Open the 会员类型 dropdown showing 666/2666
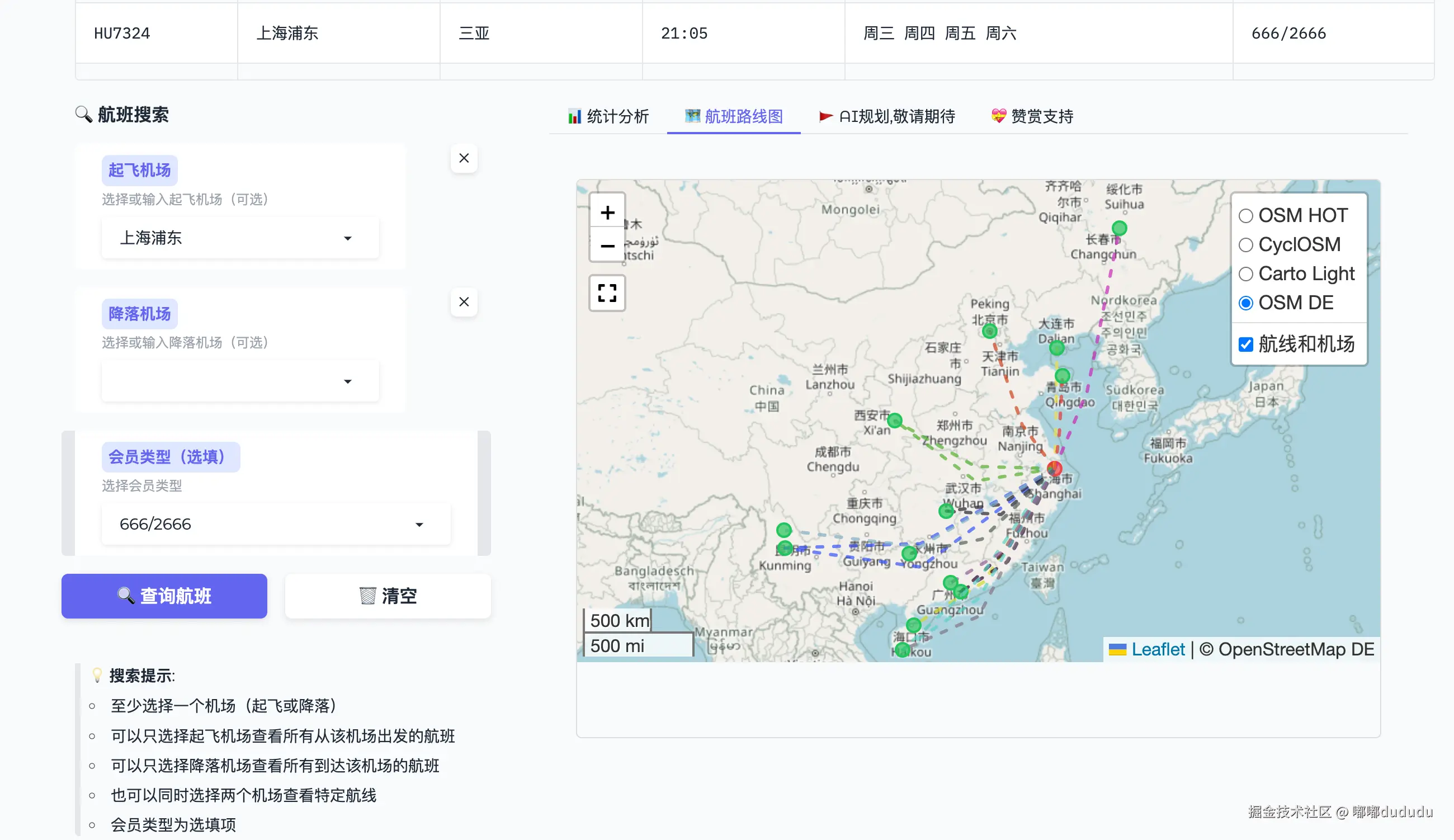This screenshot has height=840, width=1454. (276, 525)
